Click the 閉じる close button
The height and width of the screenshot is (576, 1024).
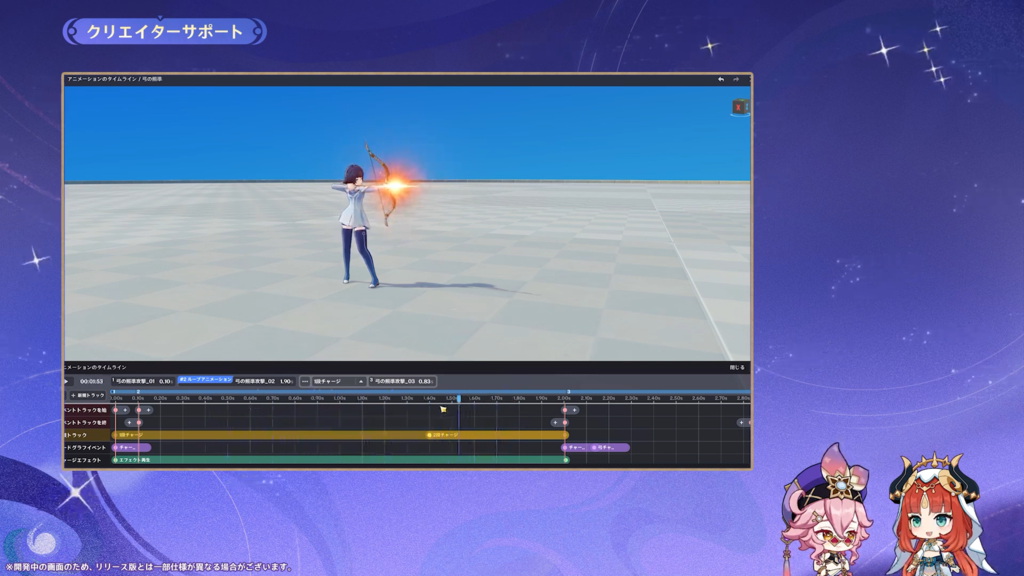(739, 368)
